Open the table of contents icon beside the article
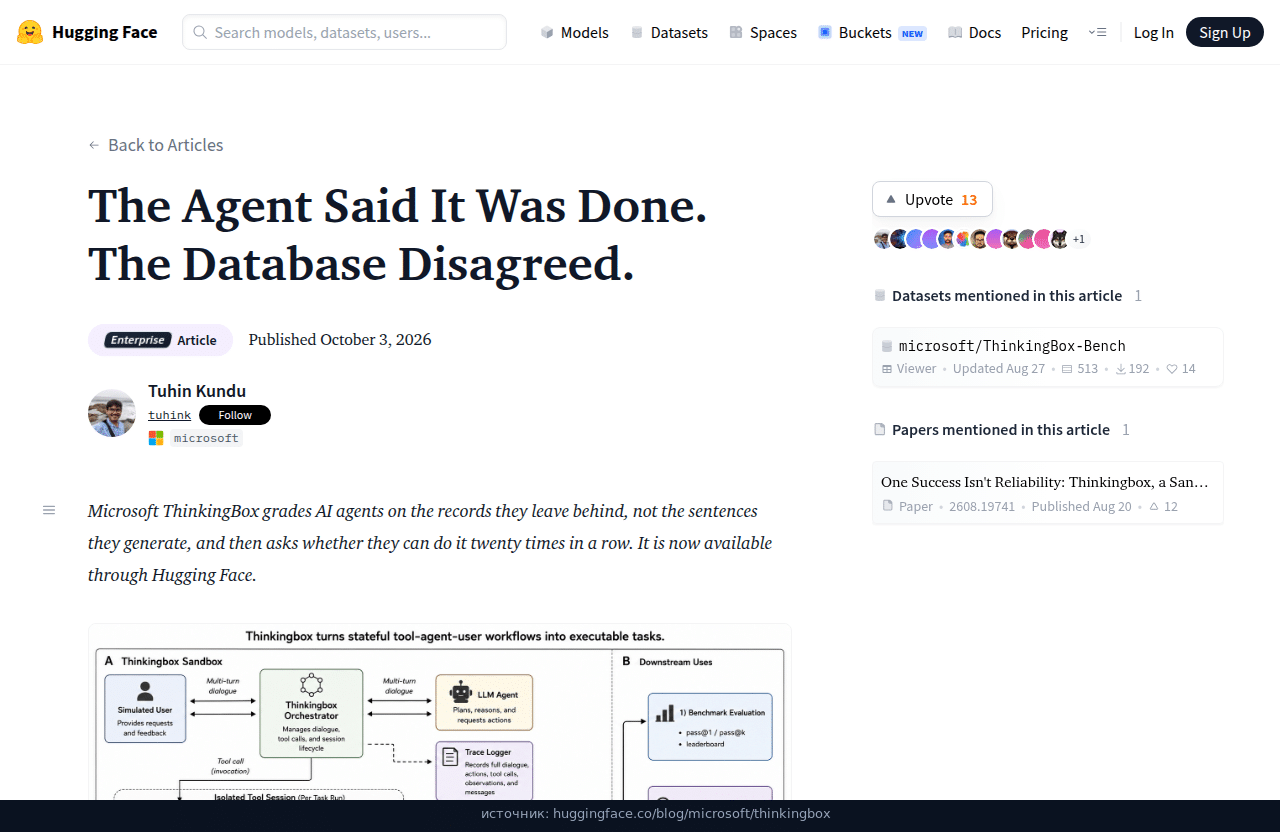The image size is (1280, 832). point(49,510)
